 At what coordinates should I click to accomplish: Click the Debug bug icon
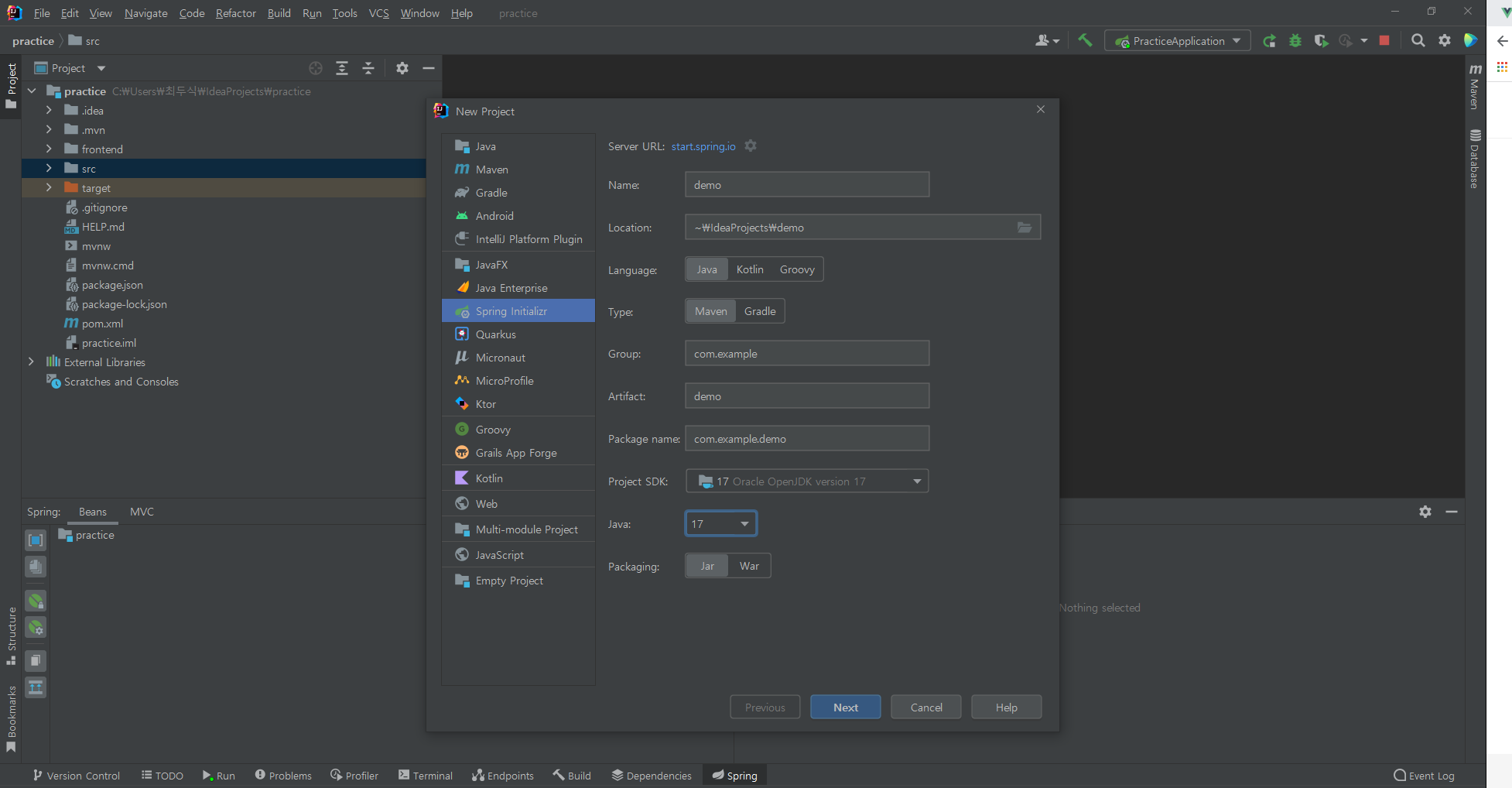pos(1295,40)
